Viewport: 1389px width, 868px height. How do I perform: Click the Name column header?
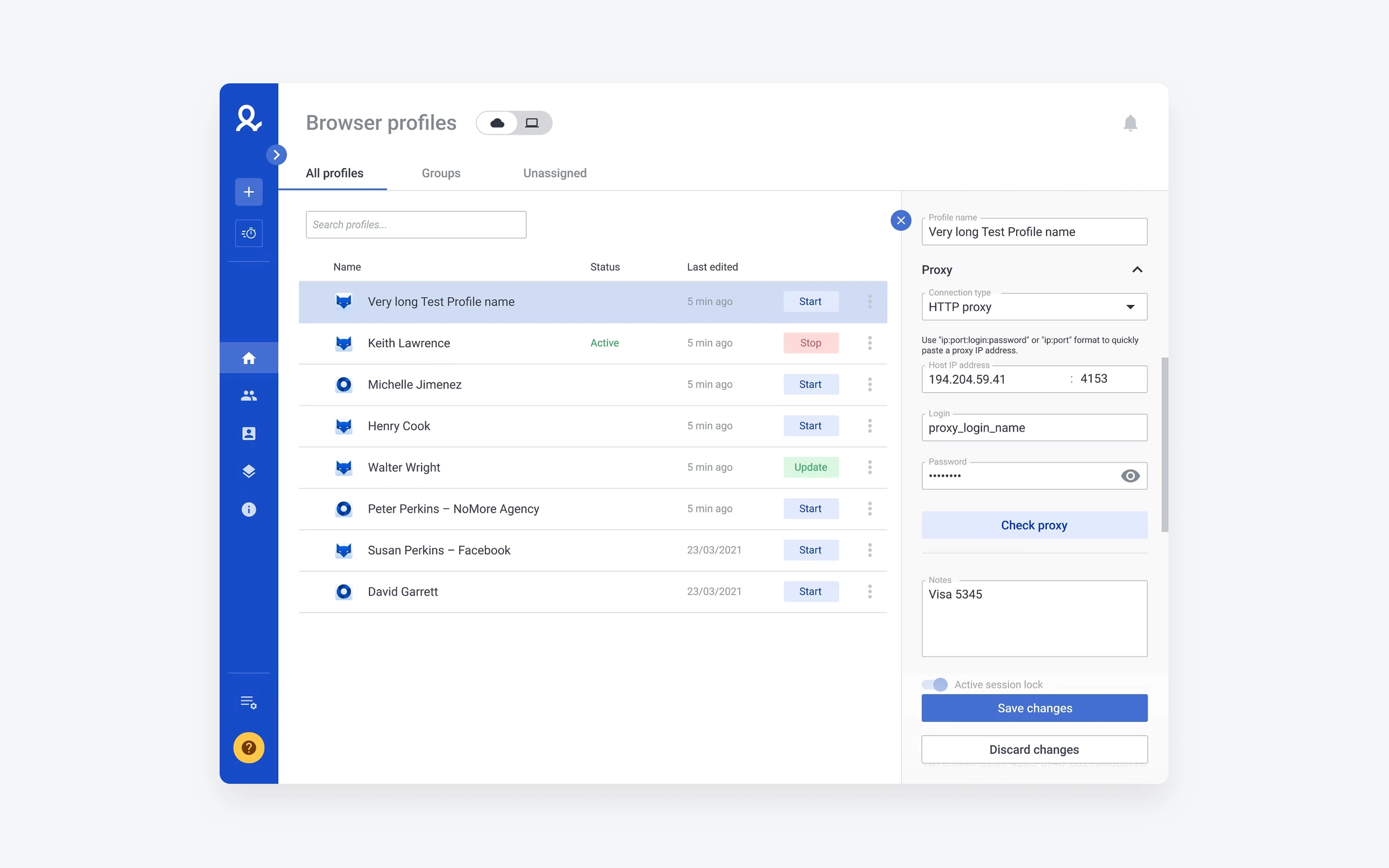click(x=347, y=267)
